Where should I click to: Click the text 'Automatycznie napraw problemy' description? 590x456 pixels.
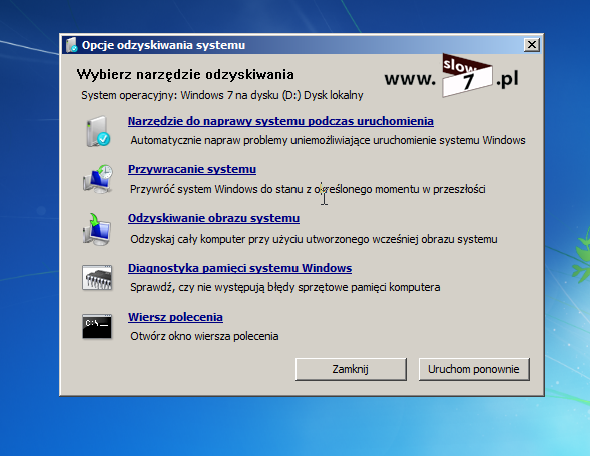328,140
